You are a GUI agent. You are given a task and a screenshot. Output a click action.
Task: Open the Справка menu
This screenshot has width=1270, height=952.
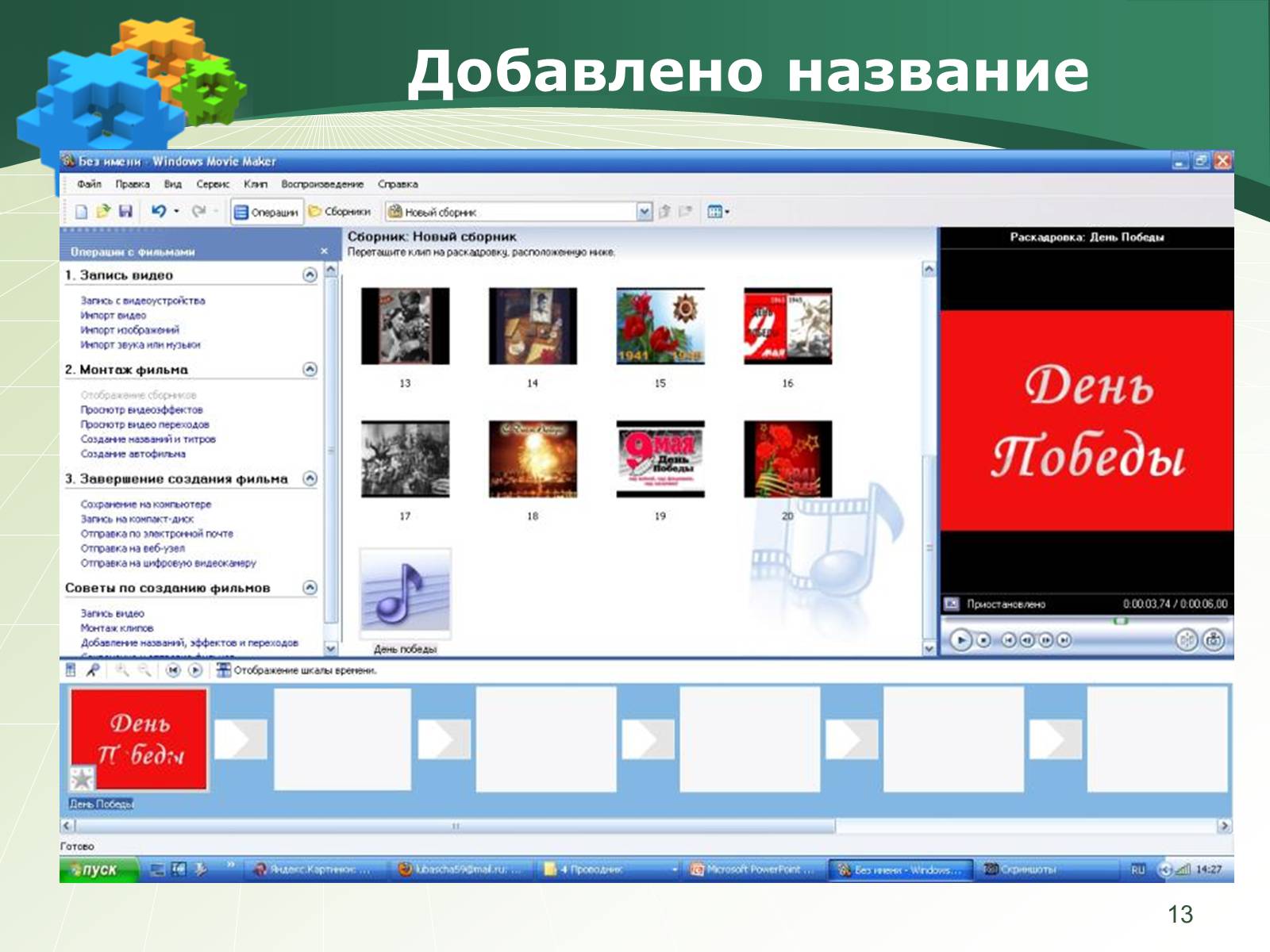coord(398,184)
